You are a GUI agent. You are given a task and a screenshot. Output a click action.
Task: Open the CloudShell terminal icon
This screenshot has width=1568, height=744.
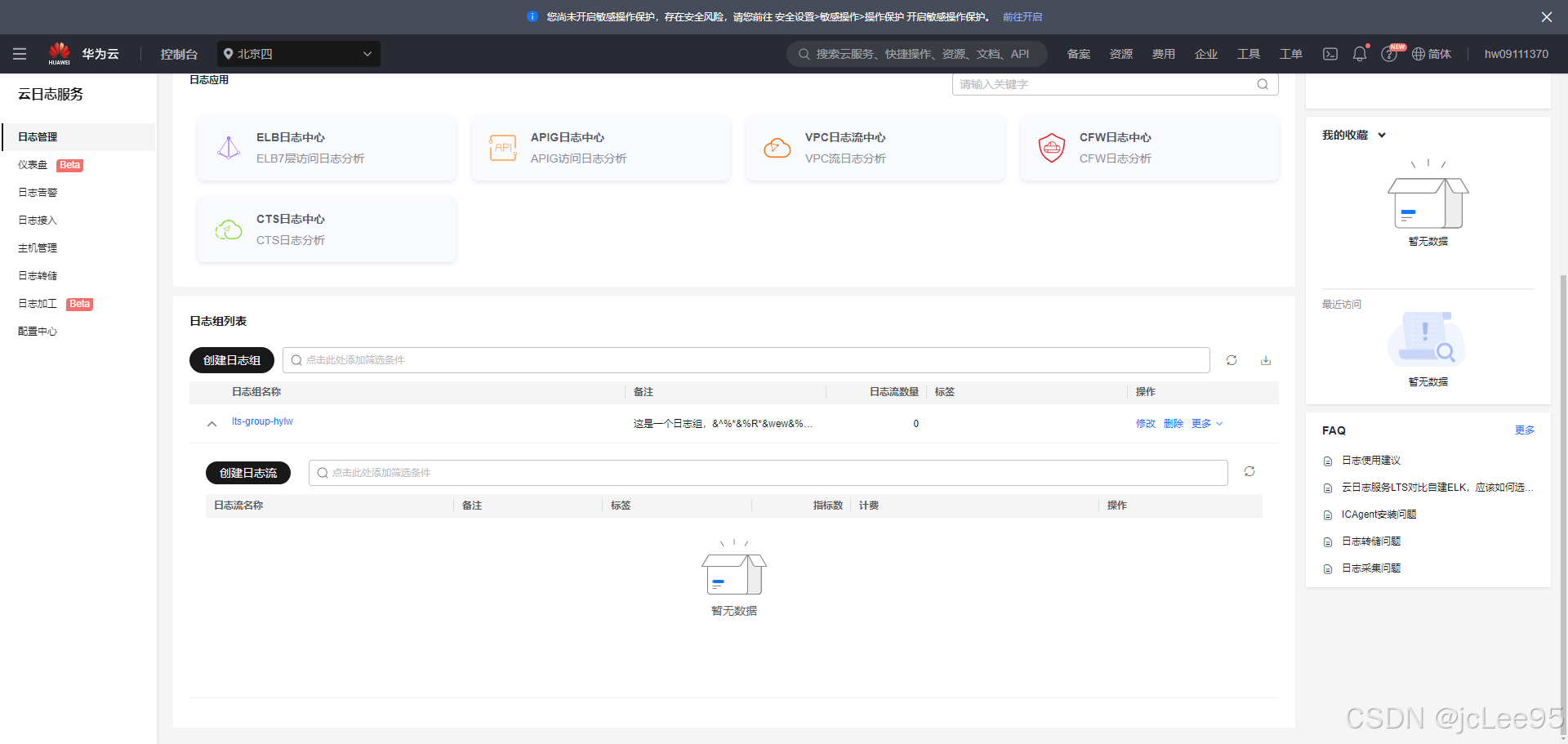pyautogui.click(x=1330, y=54)
